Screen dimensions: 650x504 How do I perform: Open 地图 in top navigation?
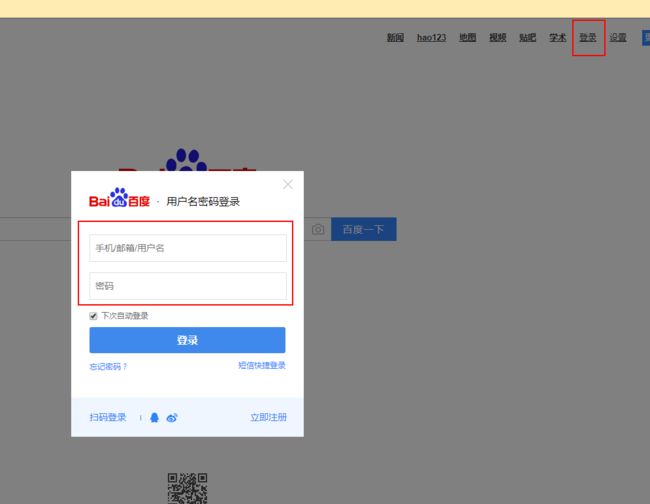pos(468,38)
